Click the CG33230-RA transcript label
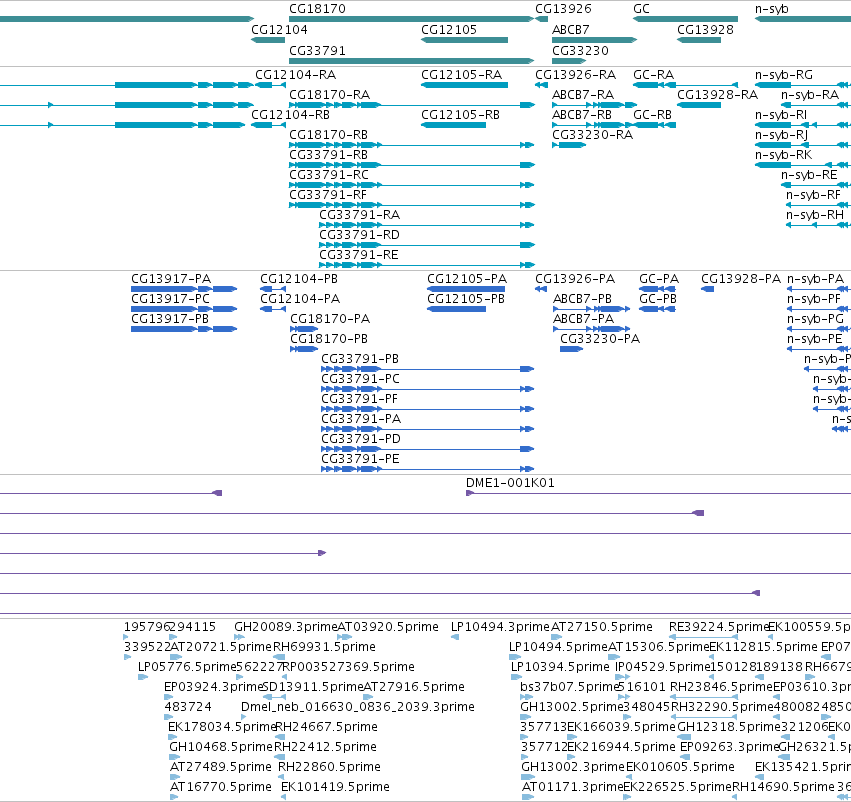The height and width of the screenshot is (802, 851). [x=592, y=135]
